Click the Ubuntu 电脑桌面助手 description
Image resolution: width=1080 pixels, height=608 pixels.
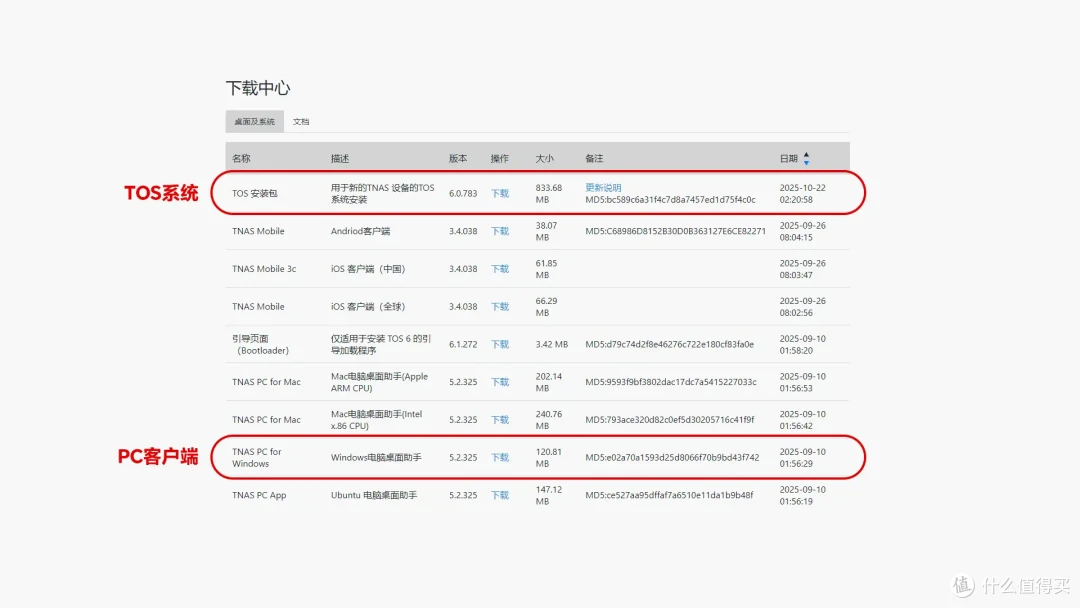pos(374,495)
